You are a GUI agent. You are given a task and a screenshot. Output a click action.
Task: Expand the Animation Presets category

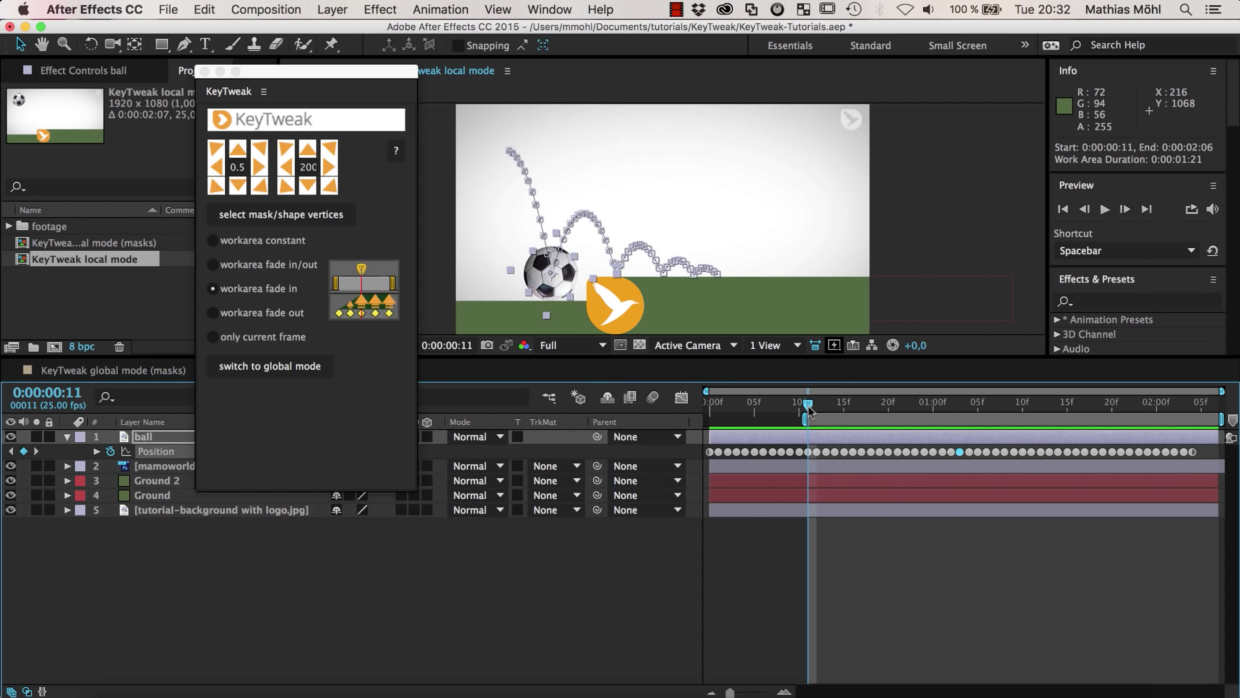[1058, 320]
